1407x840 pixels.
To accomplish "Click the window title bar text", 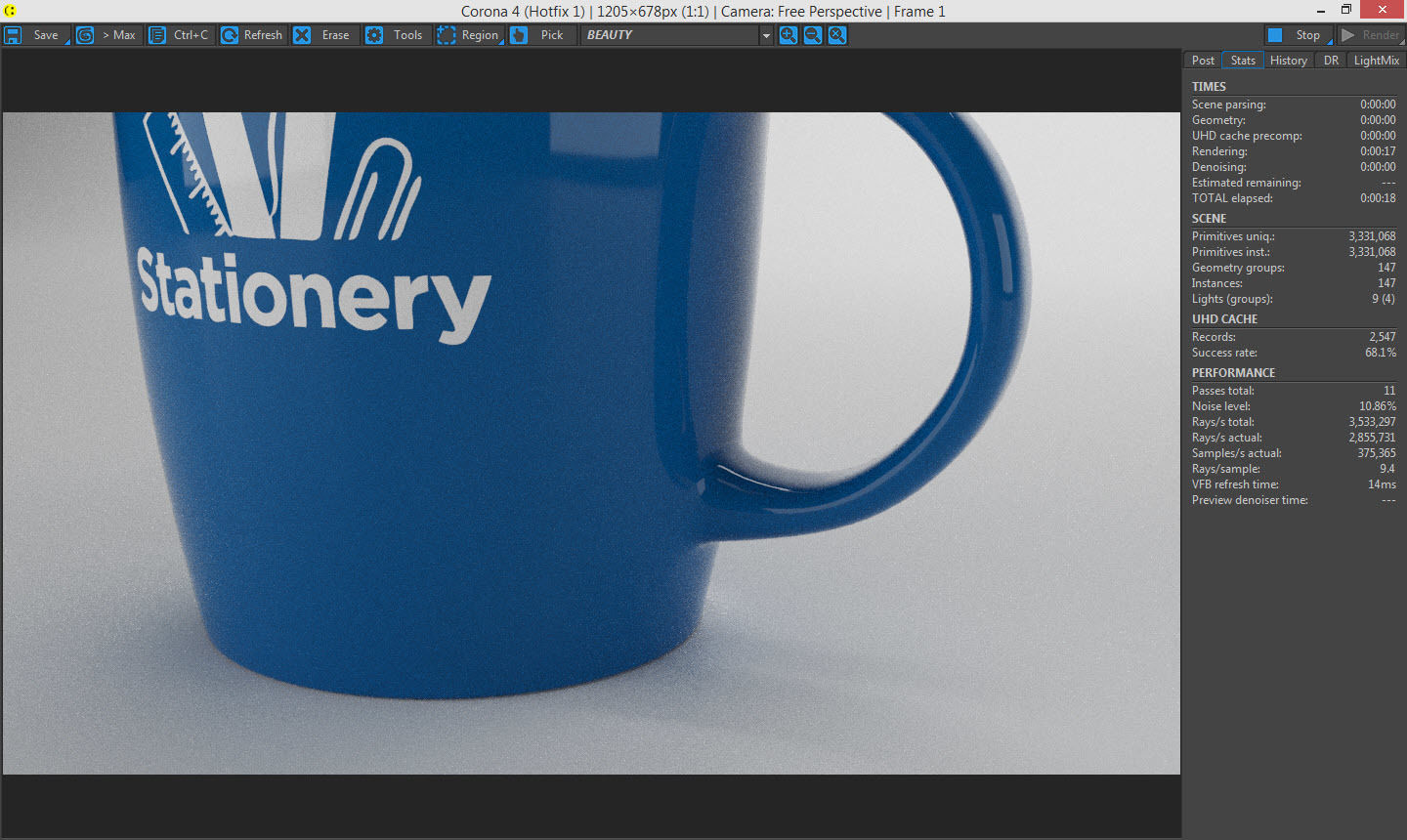I will click(703, 12).
